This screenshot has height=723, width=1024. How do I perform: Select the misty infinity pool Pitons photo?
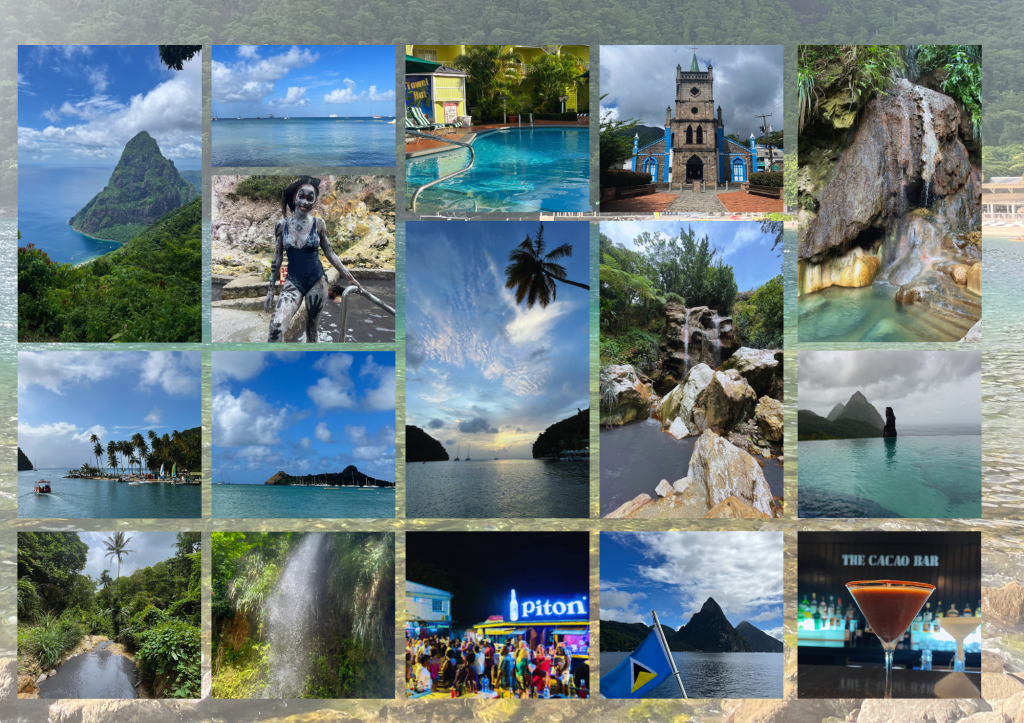point(889,434)
